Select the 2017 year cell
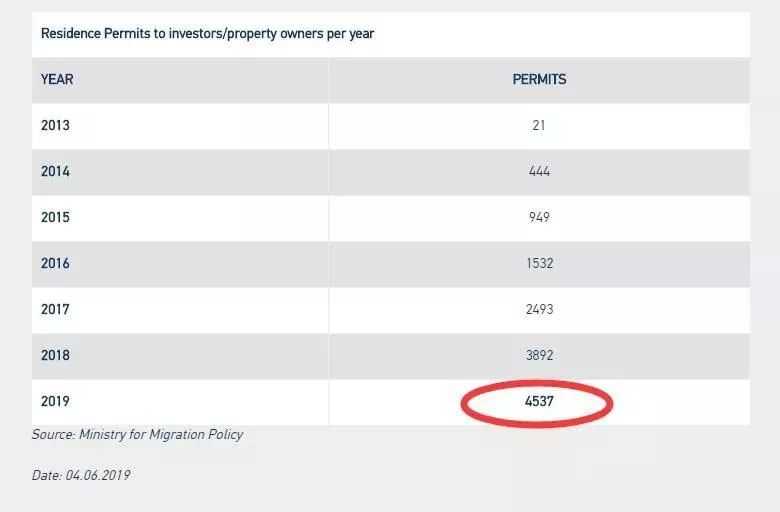The height and width of the screenshot is (512, 780). (x=55, y=309)
